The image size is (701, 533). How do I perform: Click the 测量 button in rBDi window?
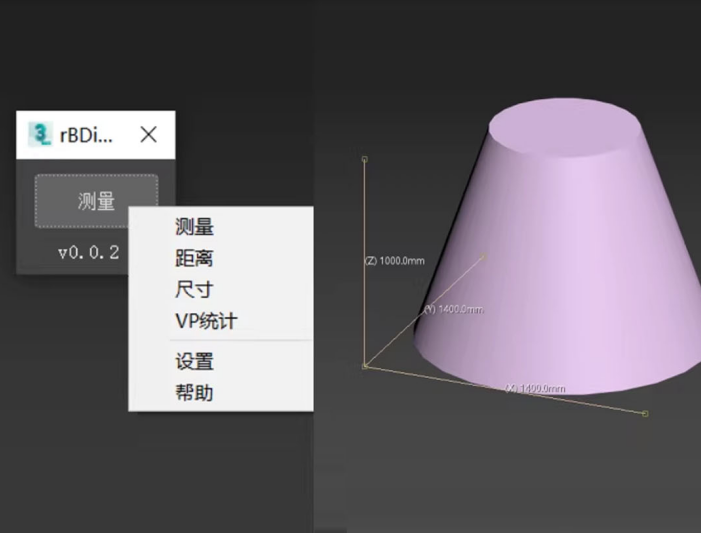tap(96, 201)
